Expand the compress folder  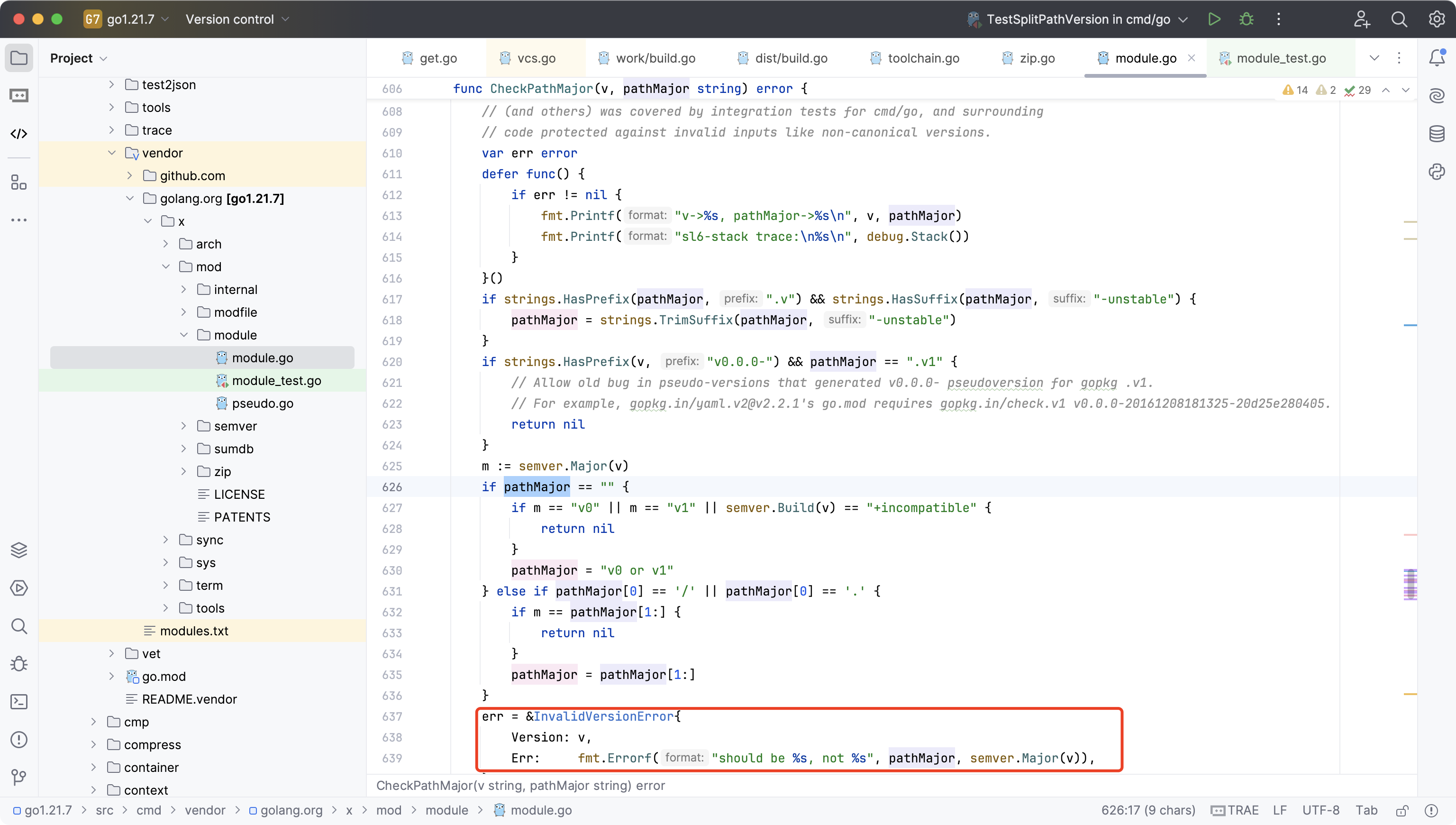pos(93,744)
